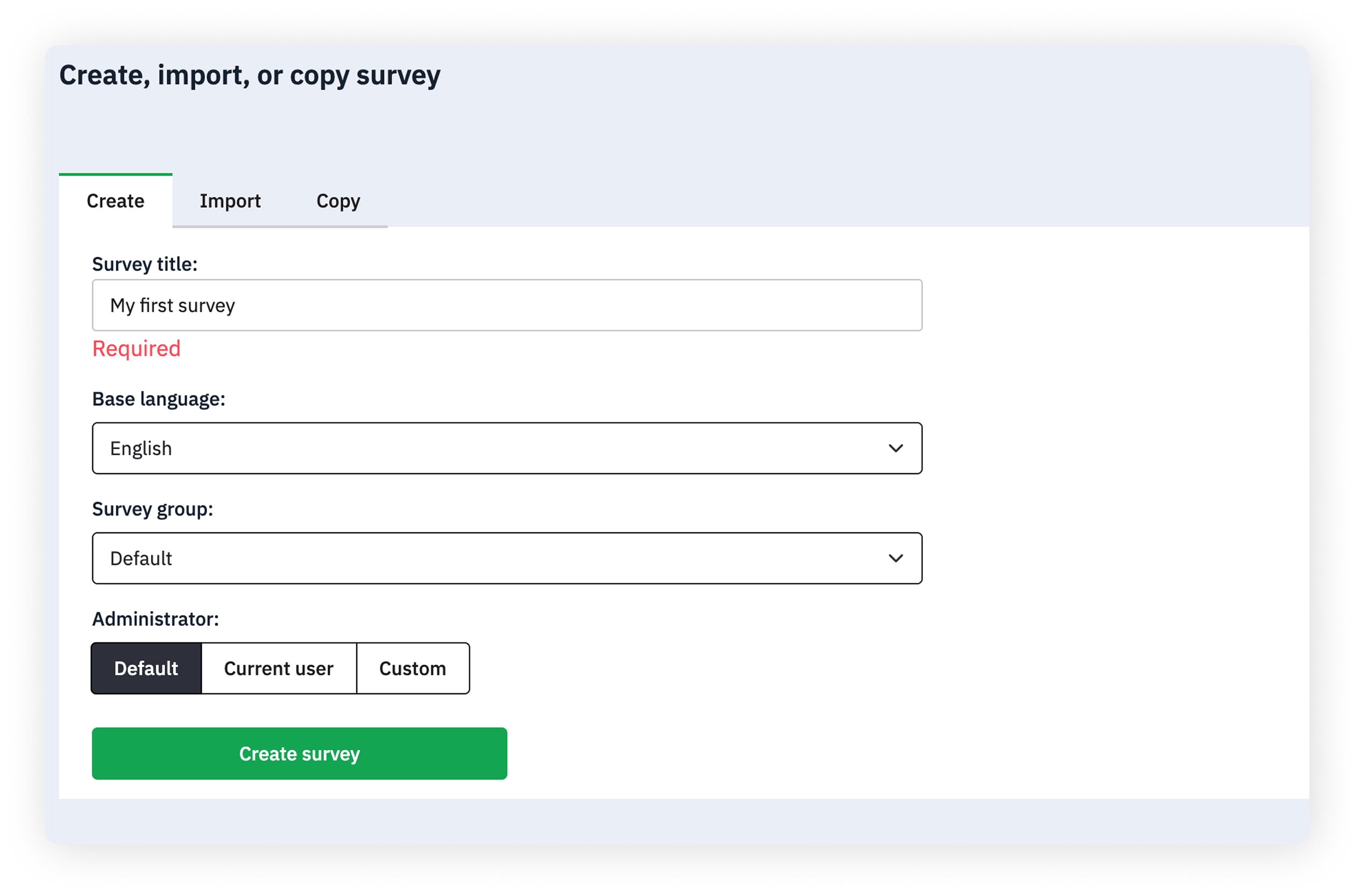The image size is (1361, 896).
Task: Open the Base language dropdown
Action: click(x=506, y=448)
